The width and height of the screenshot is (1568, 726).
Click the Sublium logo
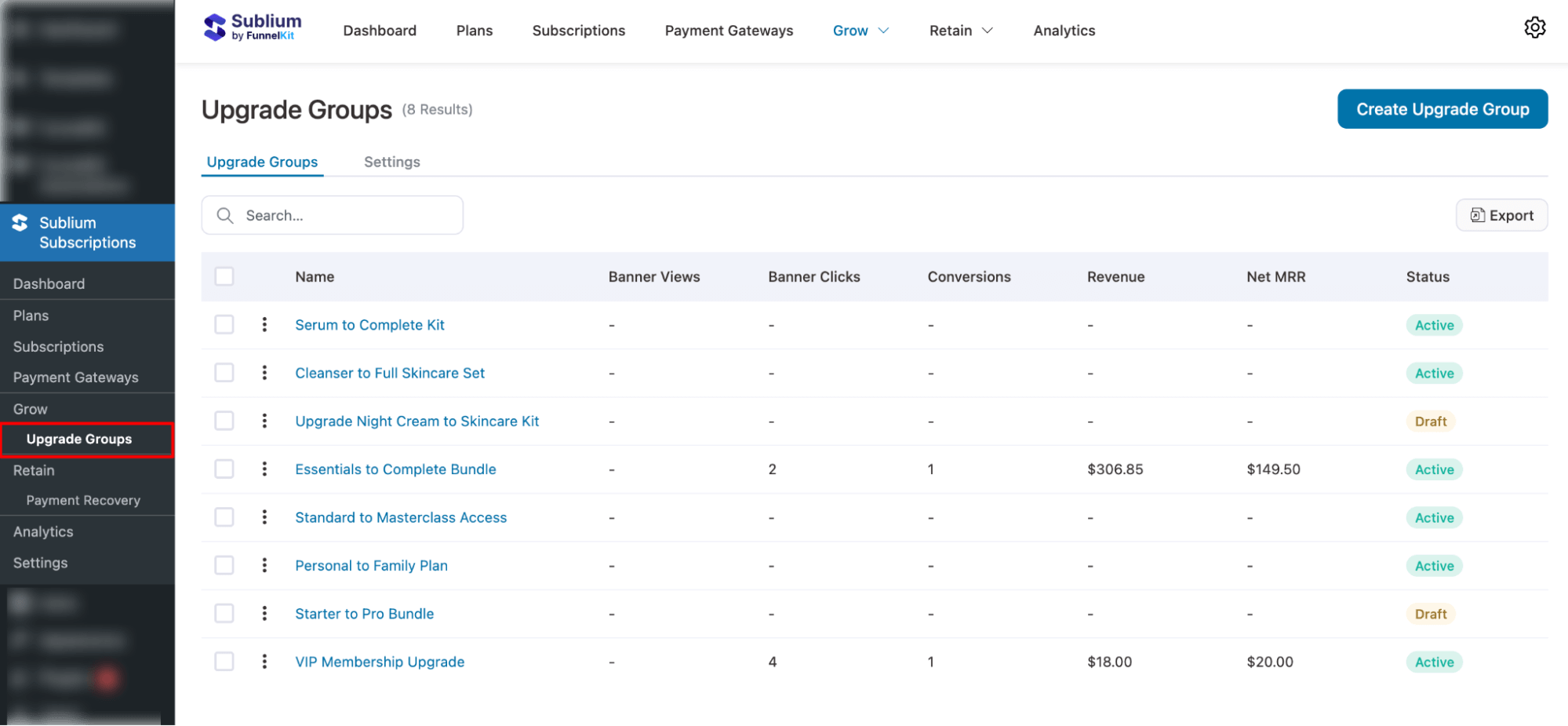coord(252,26)
